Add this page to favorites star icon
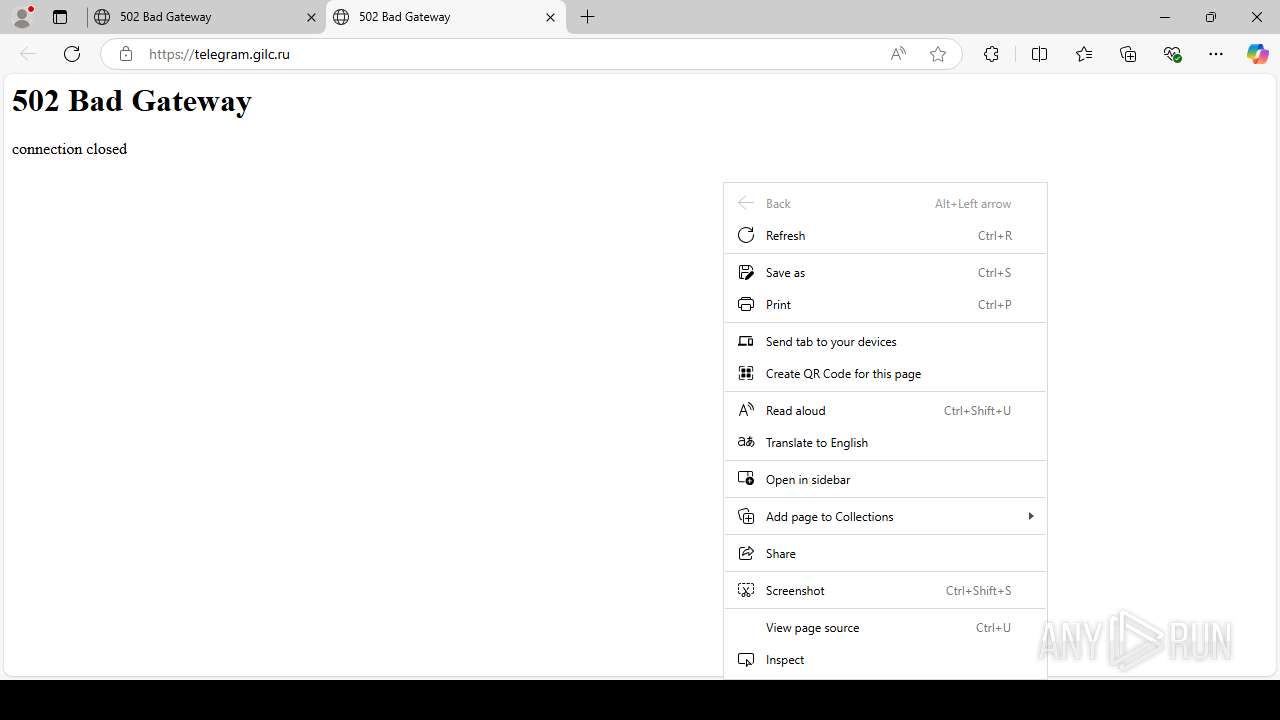1280x720 pixels. pyautogui.click(x=938, y=54)
